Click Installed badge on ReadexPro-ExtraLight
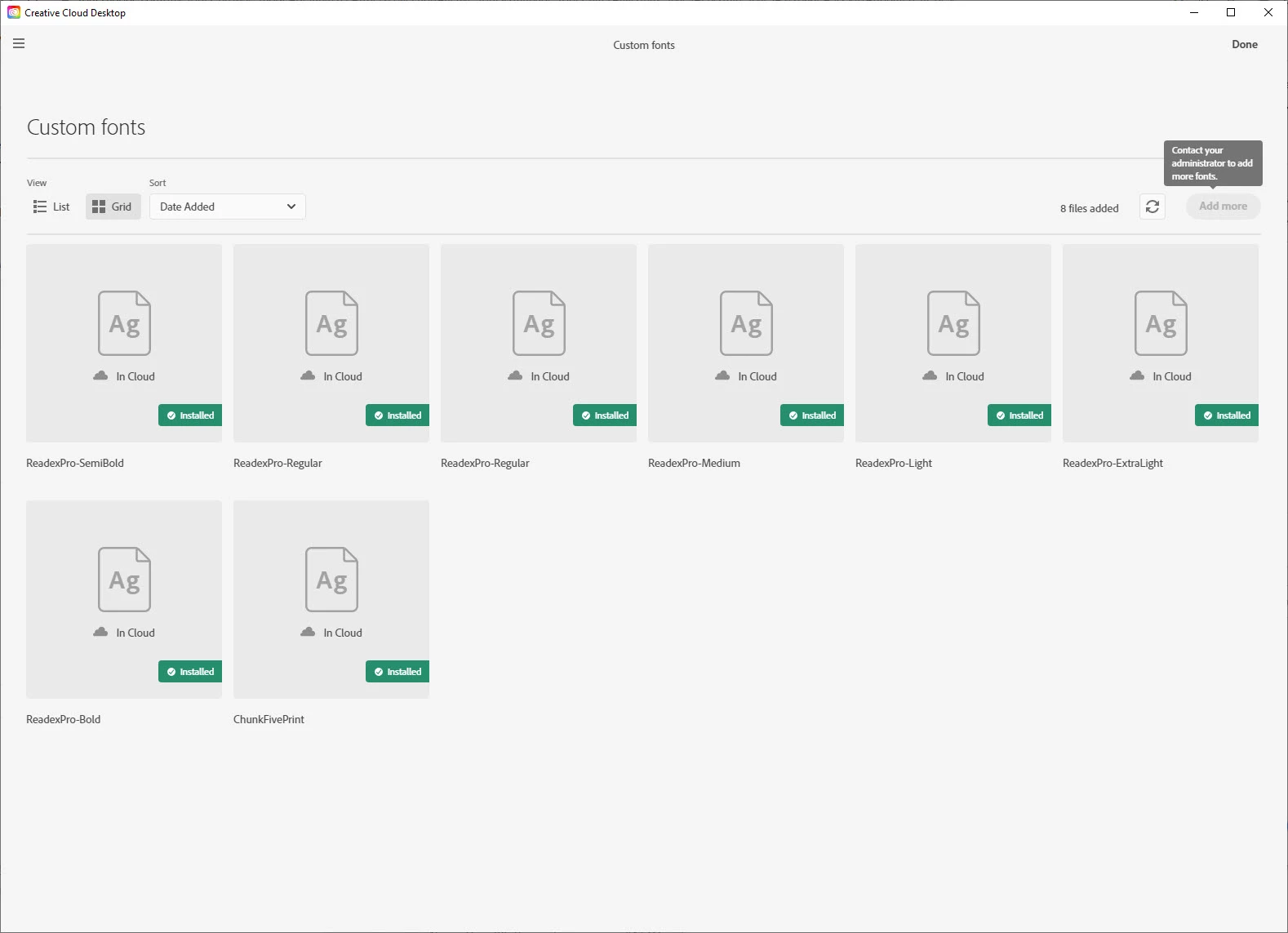The image size is (1288, 933). pos(1227,415)
